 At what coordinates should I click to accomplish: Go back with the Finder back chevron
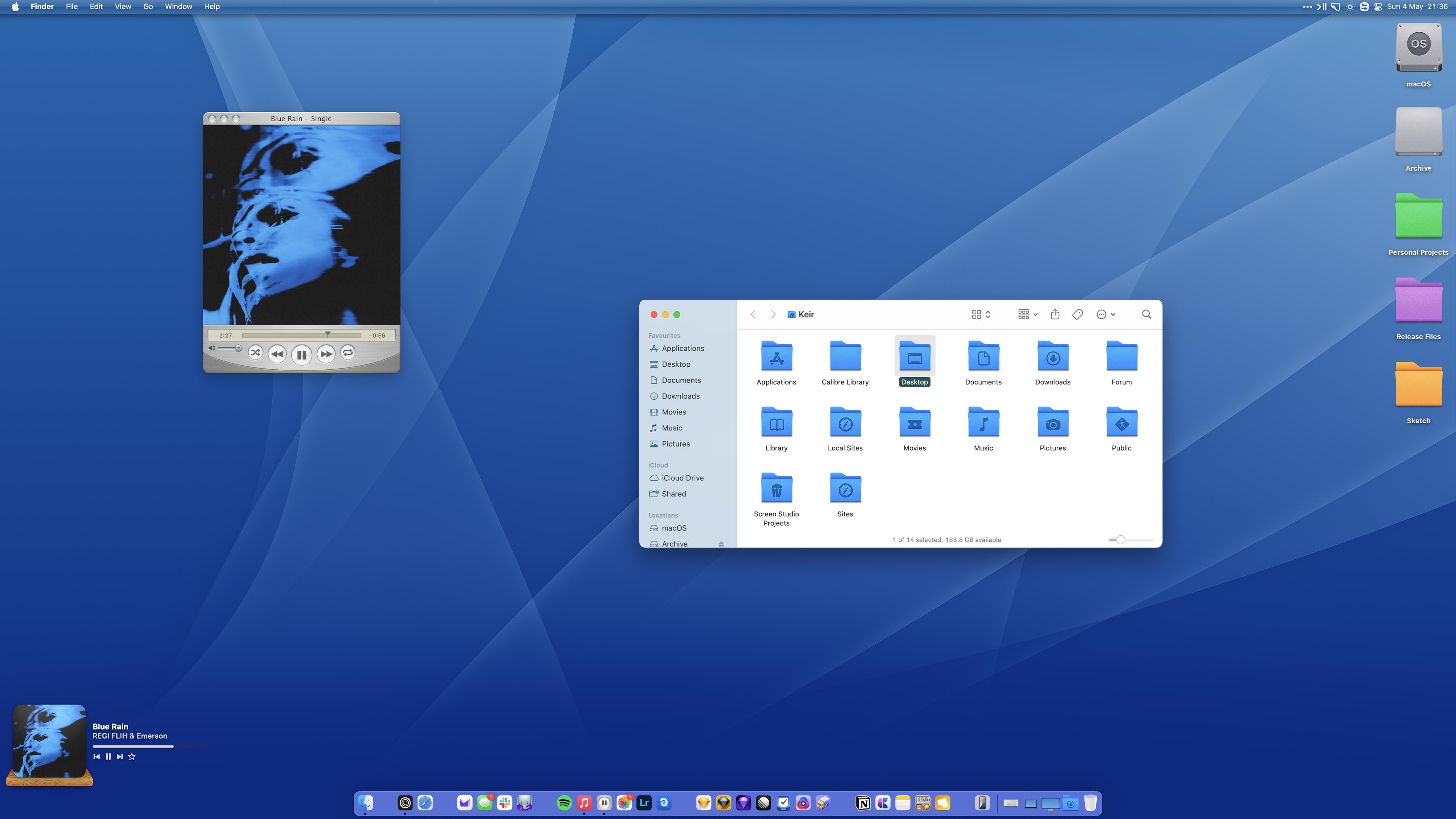click(x=753, y=314)
